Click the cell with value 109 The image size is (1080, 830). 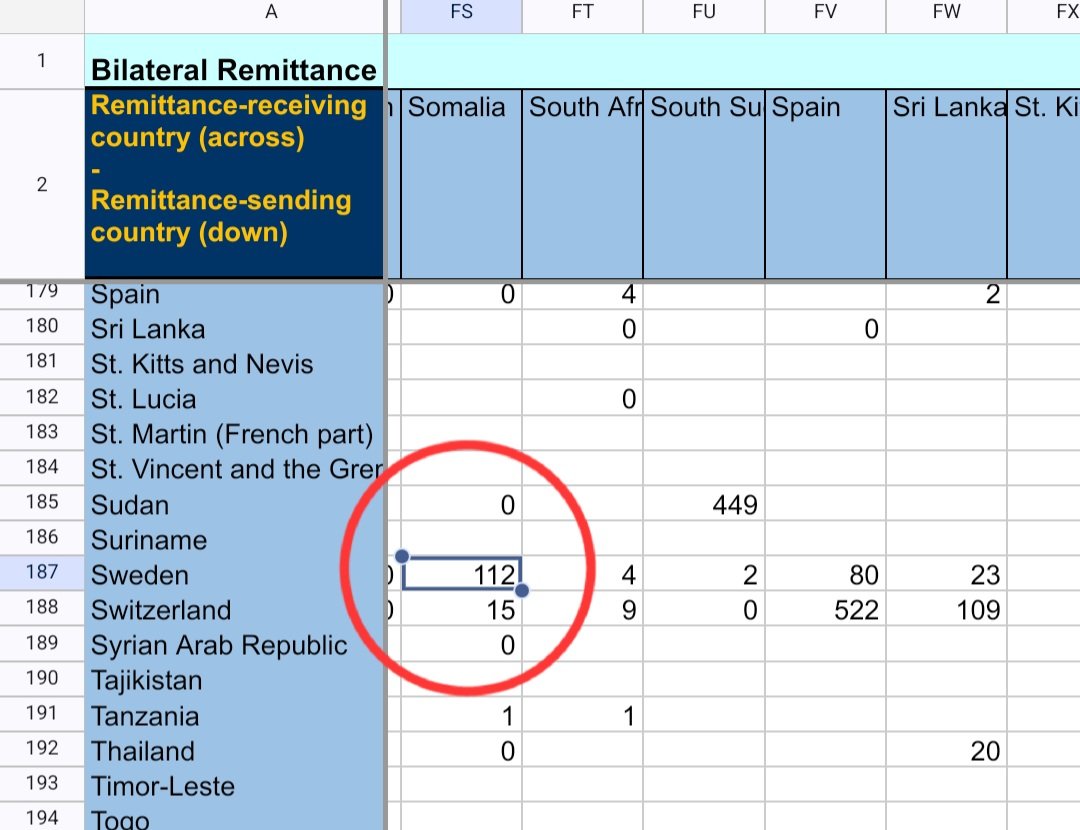(946, 609)
